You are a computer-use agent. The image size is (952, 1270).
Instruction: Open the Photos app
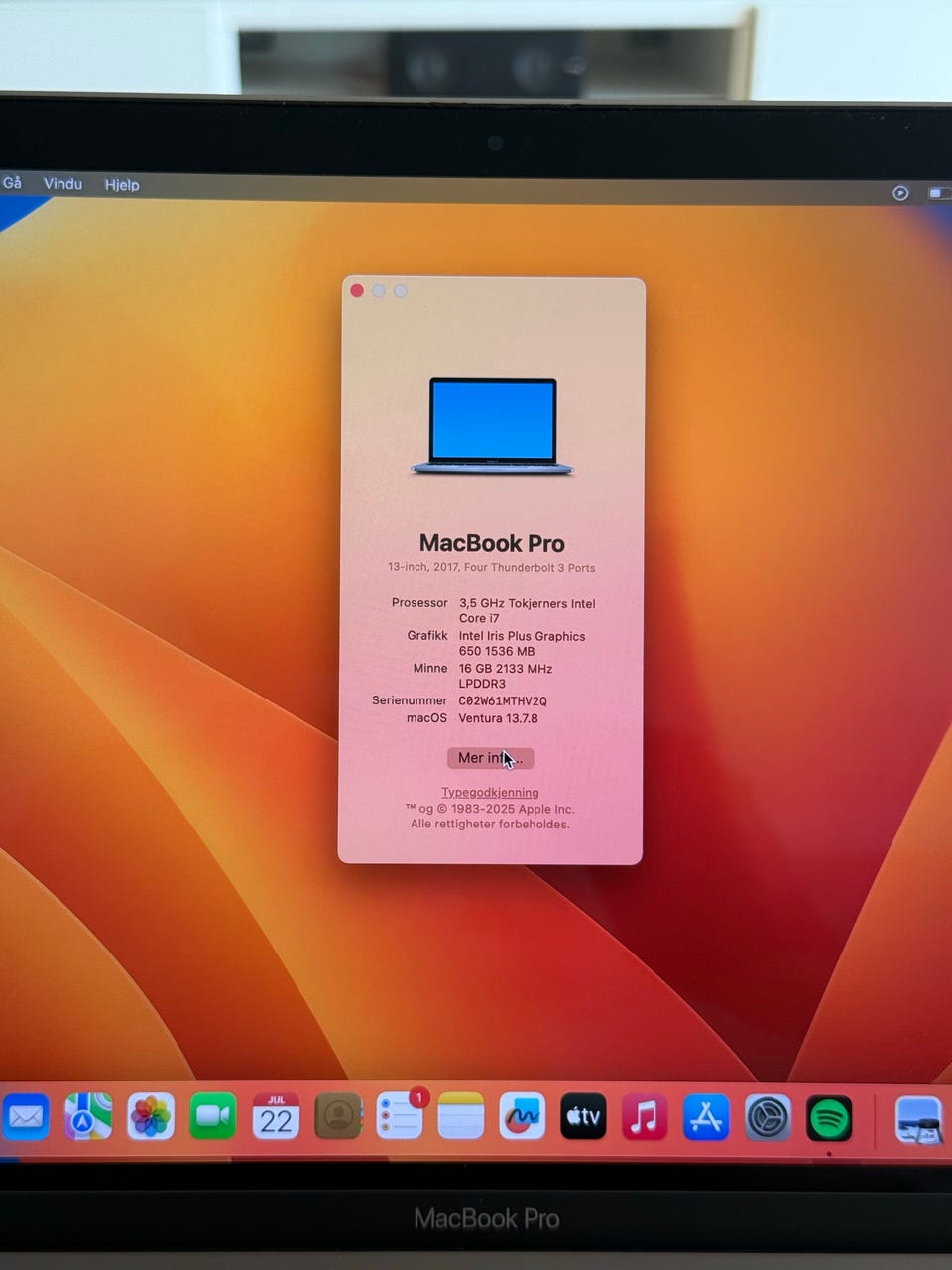pos(151,1117)
